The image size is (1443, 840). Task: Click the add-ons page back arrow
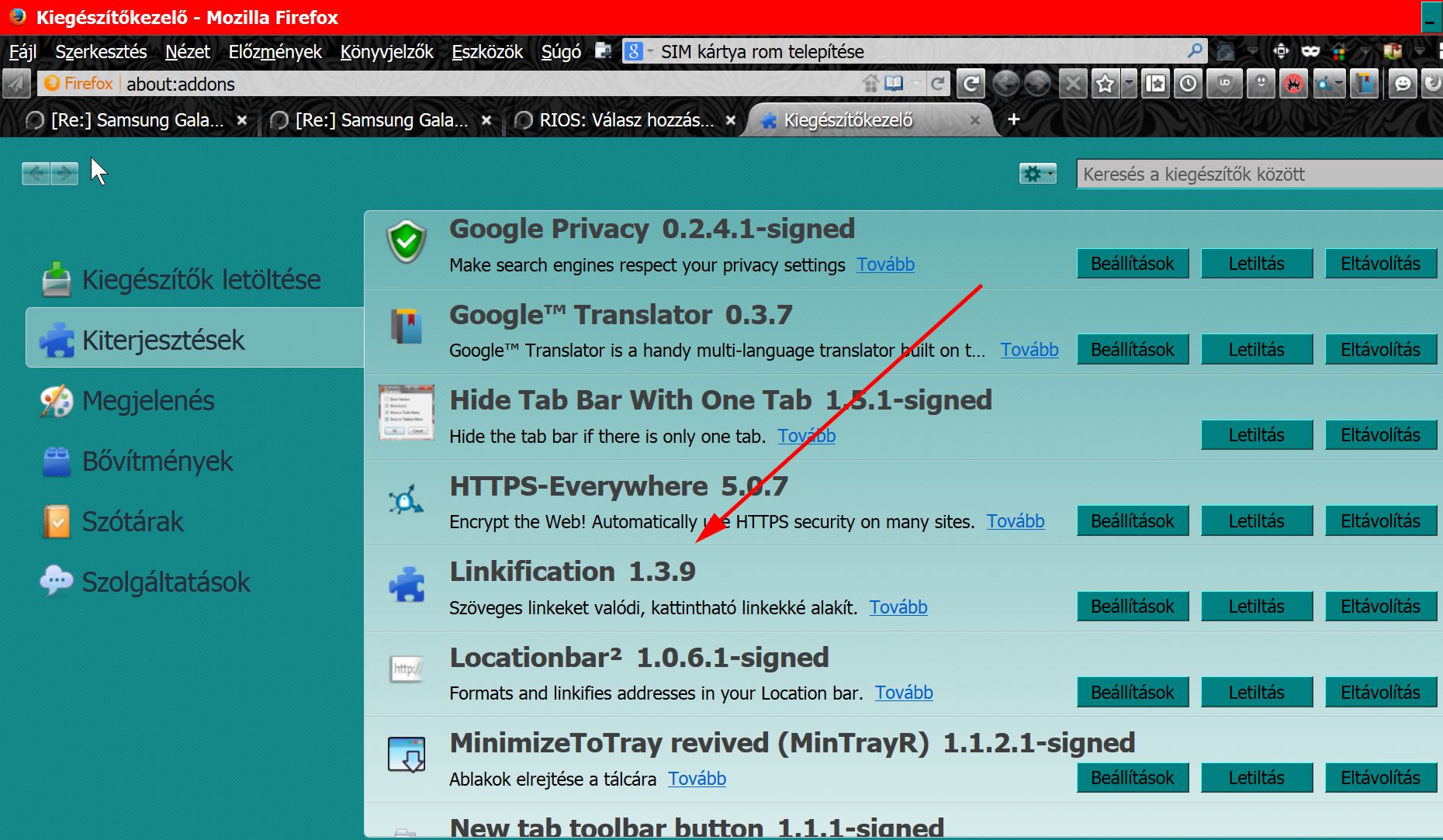coord(36,174)
